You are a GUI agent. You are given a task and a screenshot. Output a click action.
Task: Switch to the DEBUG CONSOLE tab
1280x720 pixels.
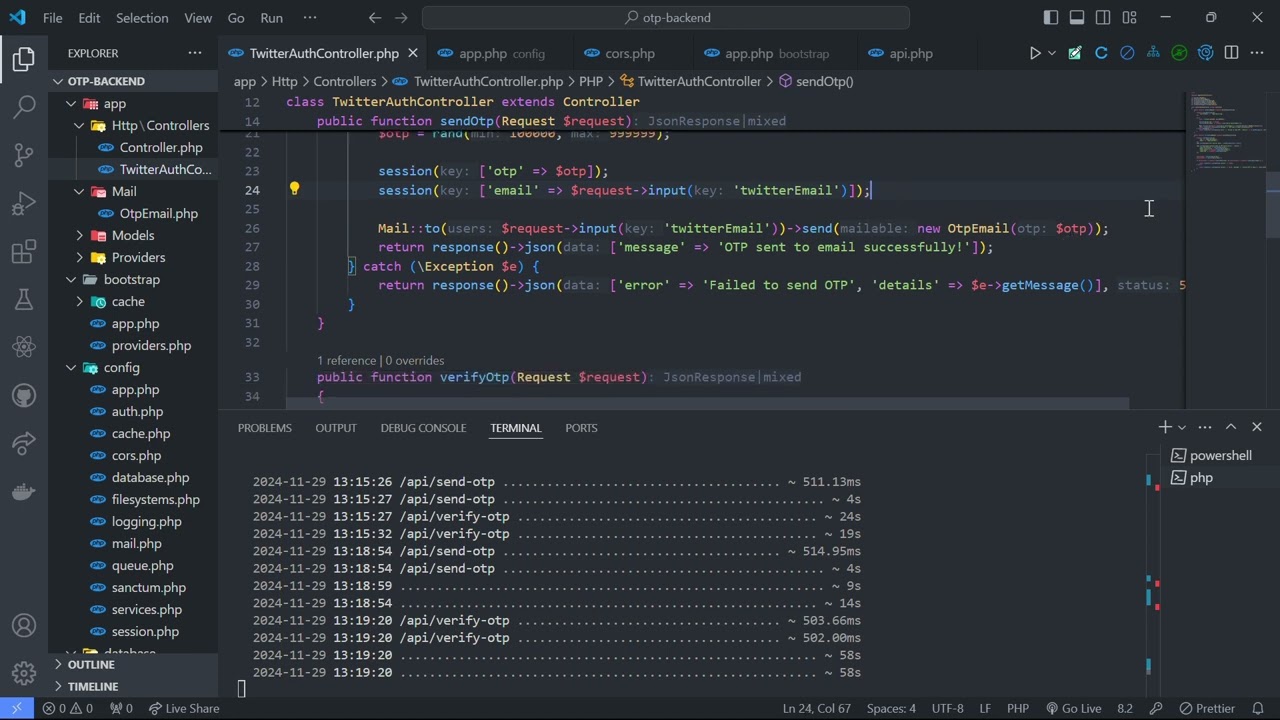(x=423, y=427)
